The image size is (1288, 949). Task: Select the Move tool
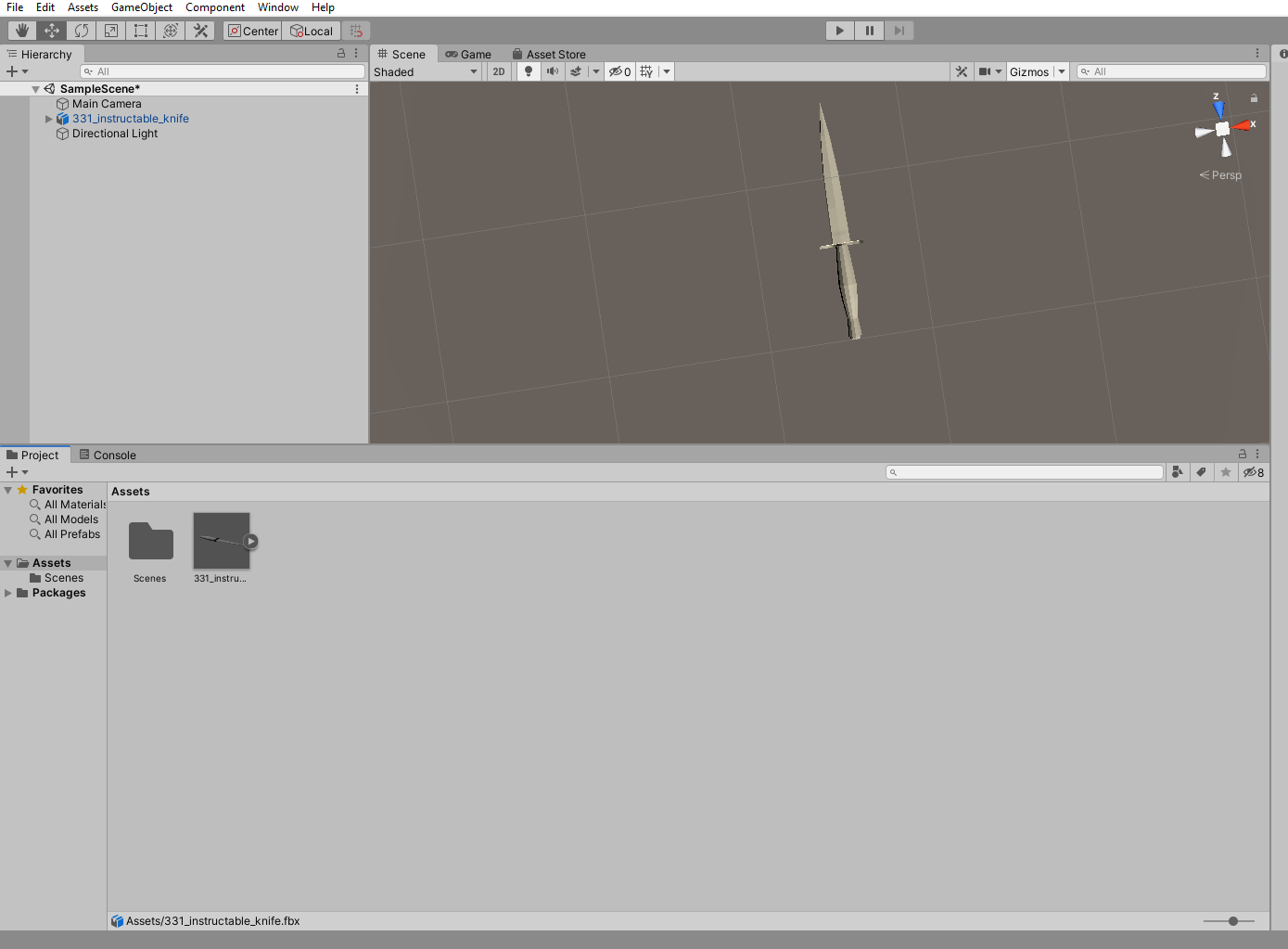point(51,30)
